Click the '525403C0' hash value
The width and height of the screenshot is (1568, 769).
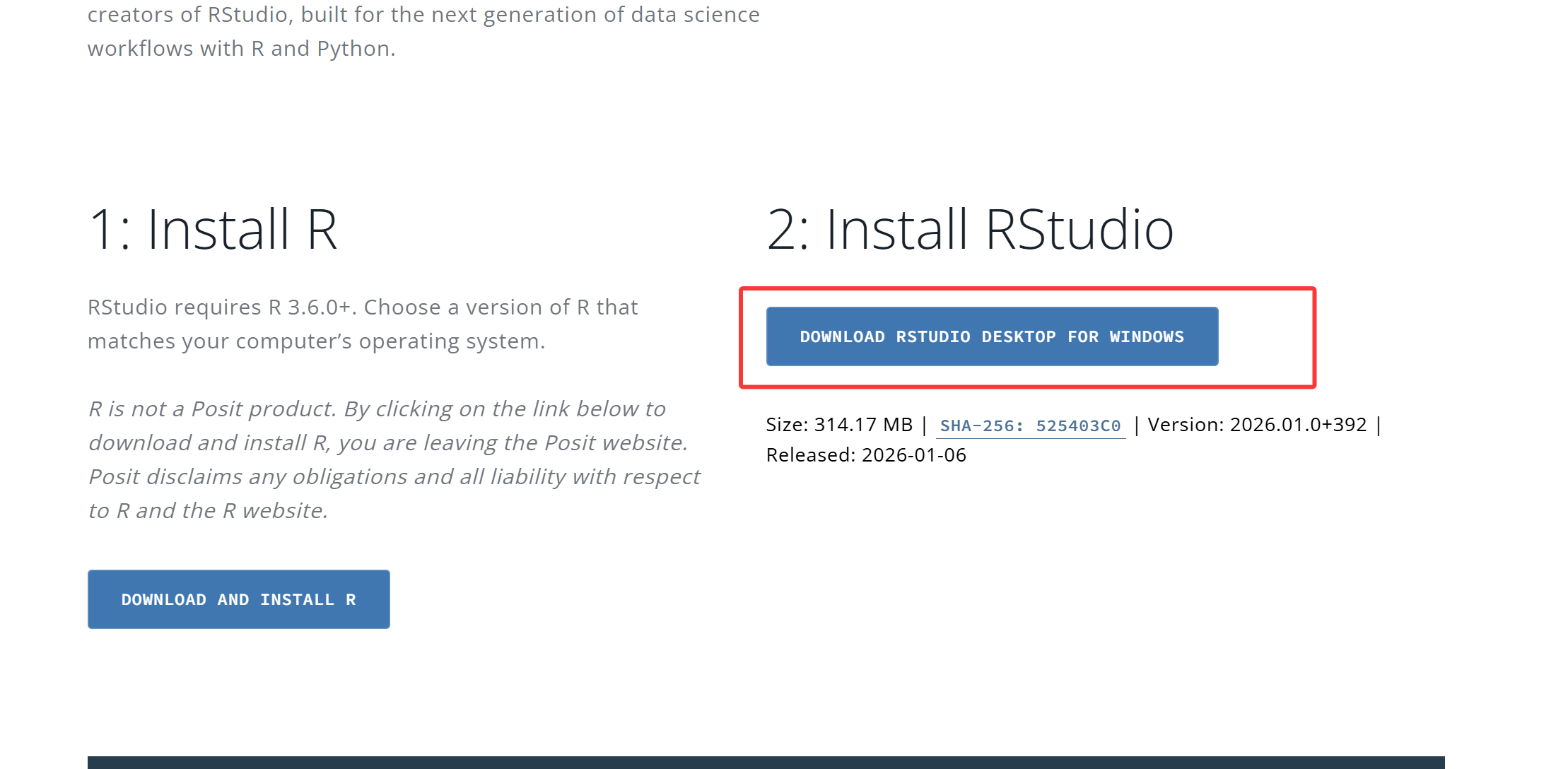click(1078, 426)
